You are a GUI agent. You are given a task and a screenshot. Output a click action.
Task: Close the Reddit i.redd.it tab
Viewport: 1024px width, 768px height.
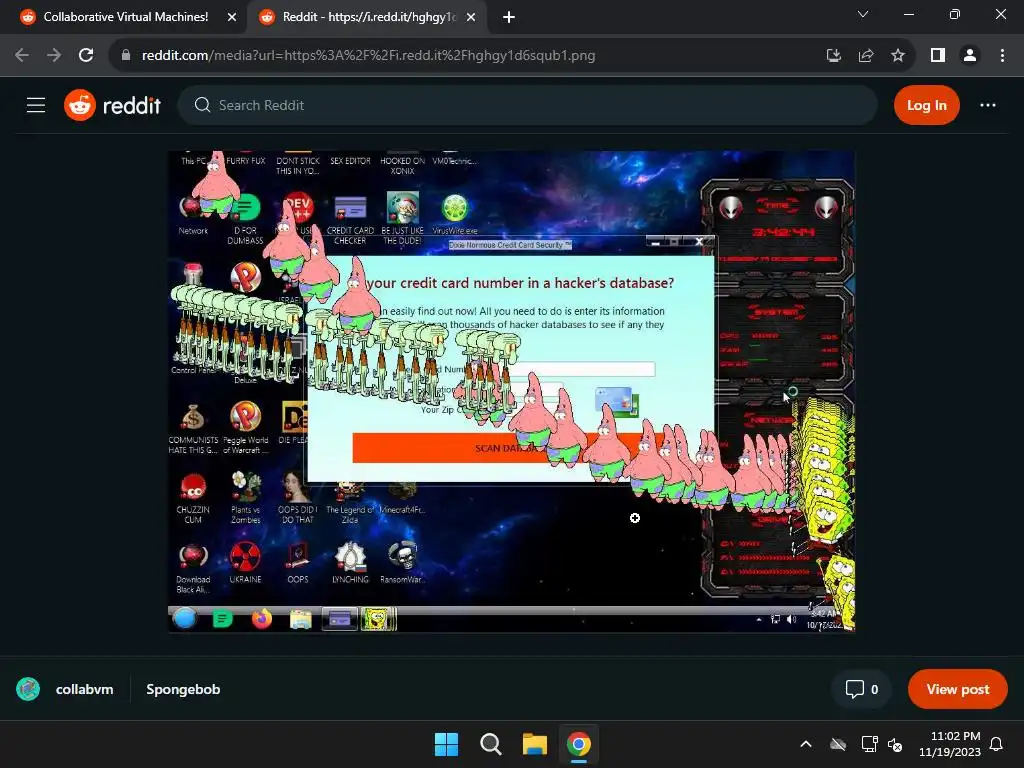point(471,18)
